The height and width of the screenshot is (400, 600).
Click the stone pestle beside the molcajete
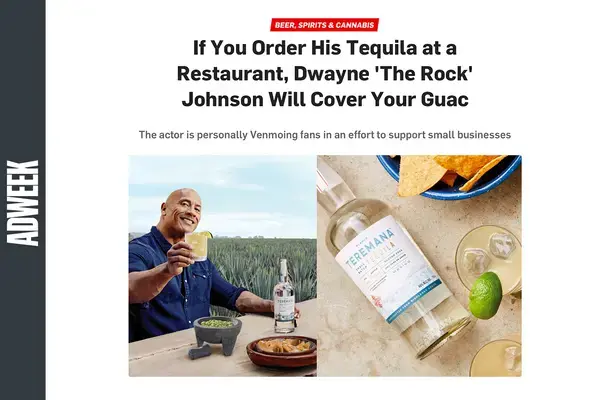199,351
